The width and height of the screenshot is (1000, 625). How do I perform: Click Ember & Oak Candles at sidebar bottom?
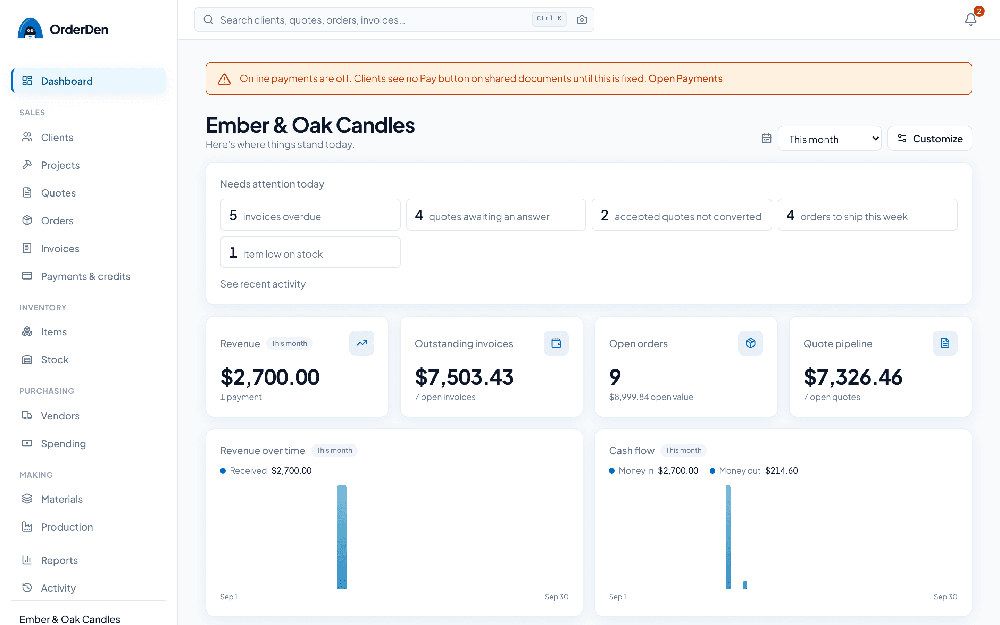pyautogui.click(x=70, y=619)
